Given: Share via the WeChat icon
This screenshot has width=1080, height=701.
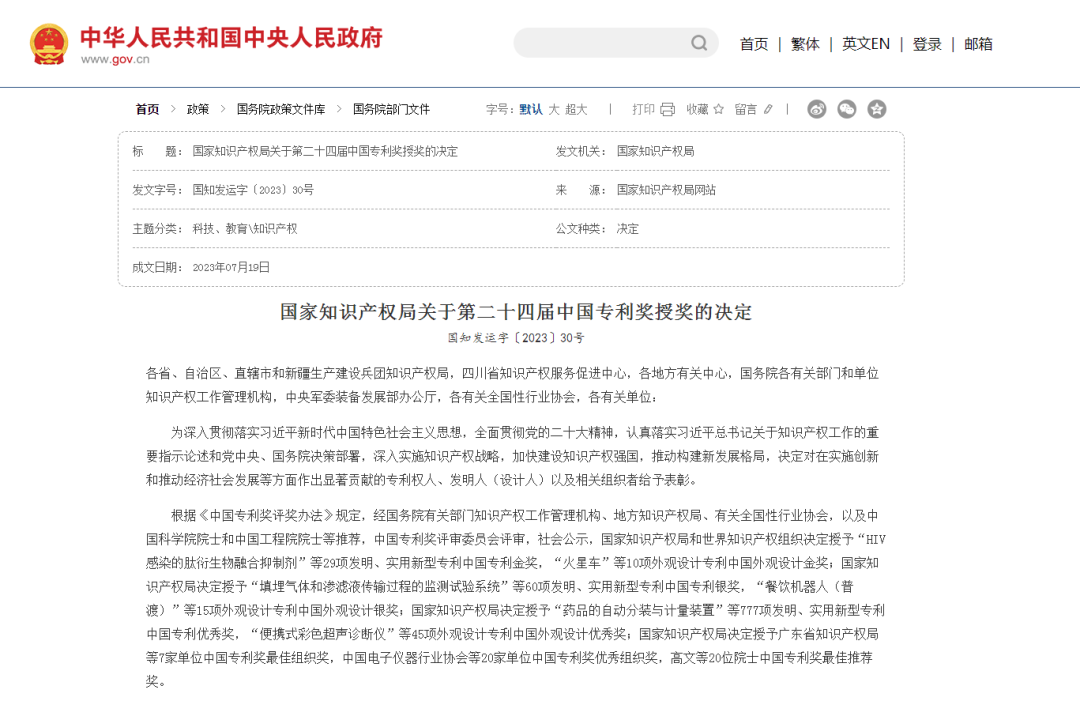Looking at the screenshot, I should pos(847,109).
